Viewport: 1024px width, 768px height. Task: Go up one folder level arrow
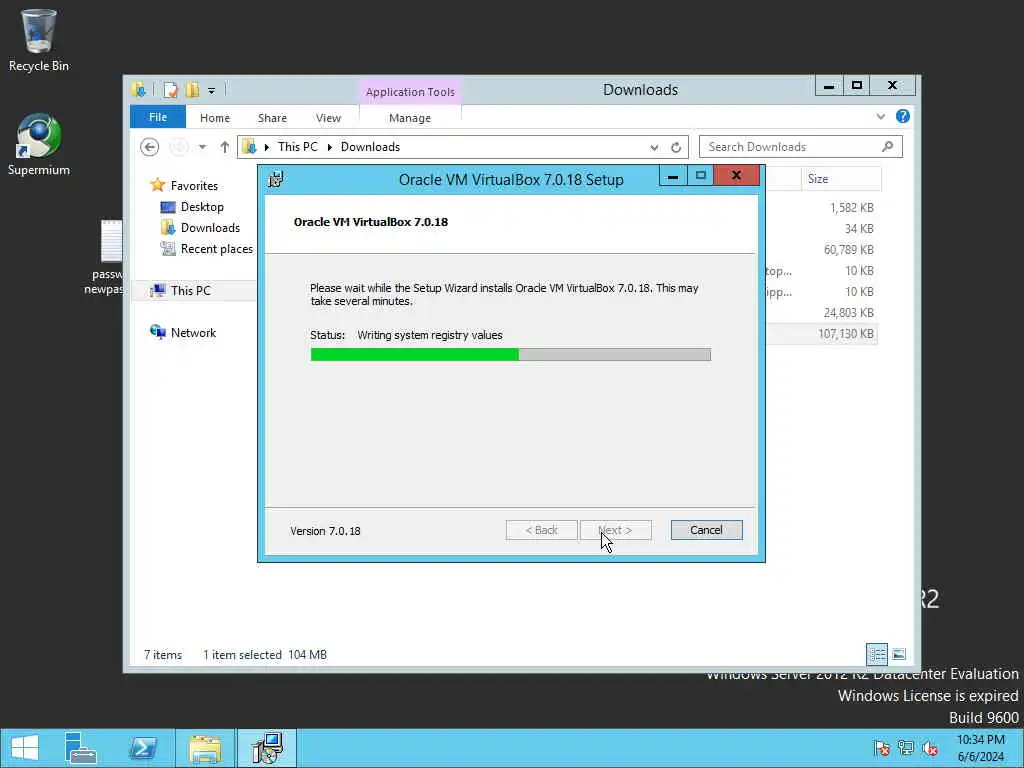[224, 147]
